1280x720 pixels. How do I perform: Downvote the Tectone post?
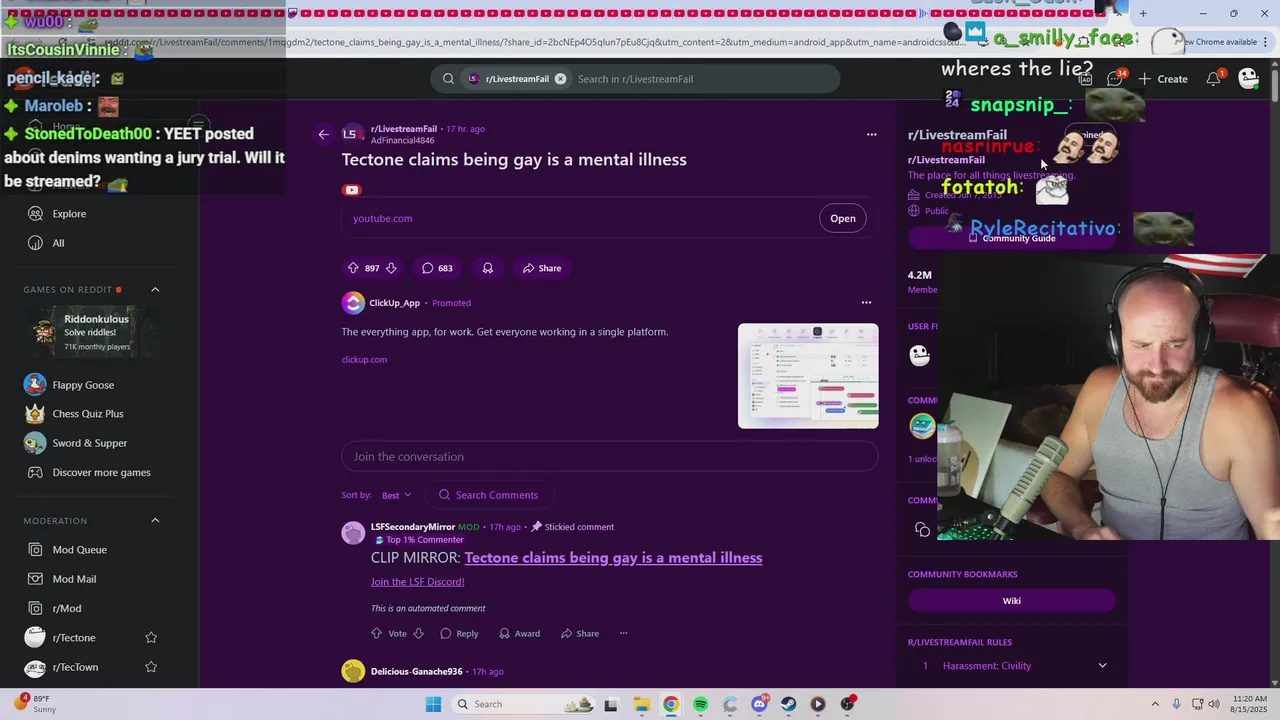point(391,268)
